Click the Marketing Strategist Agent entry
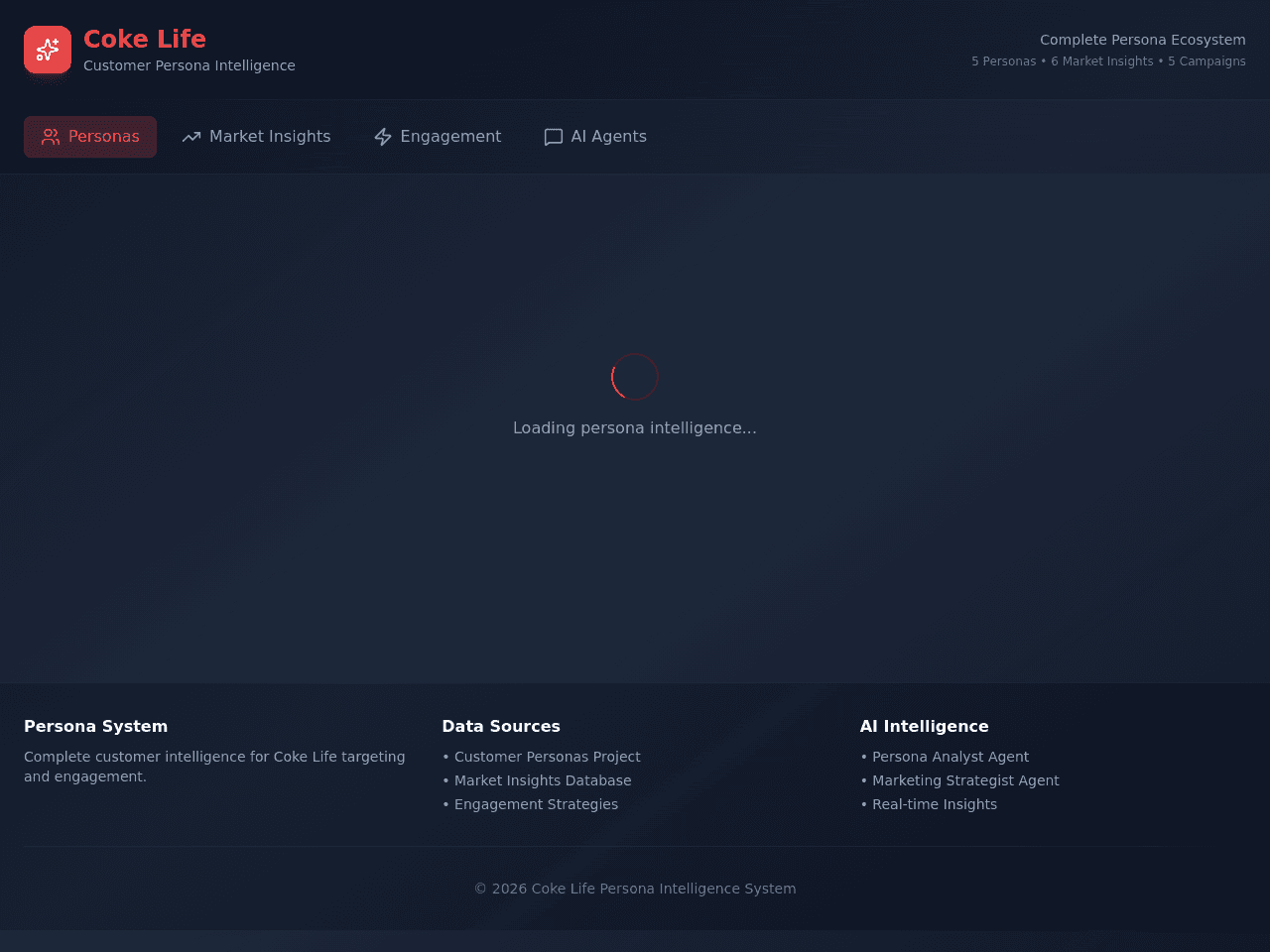1270x952 pixels. pyautogui.click(x=959, y=780)
